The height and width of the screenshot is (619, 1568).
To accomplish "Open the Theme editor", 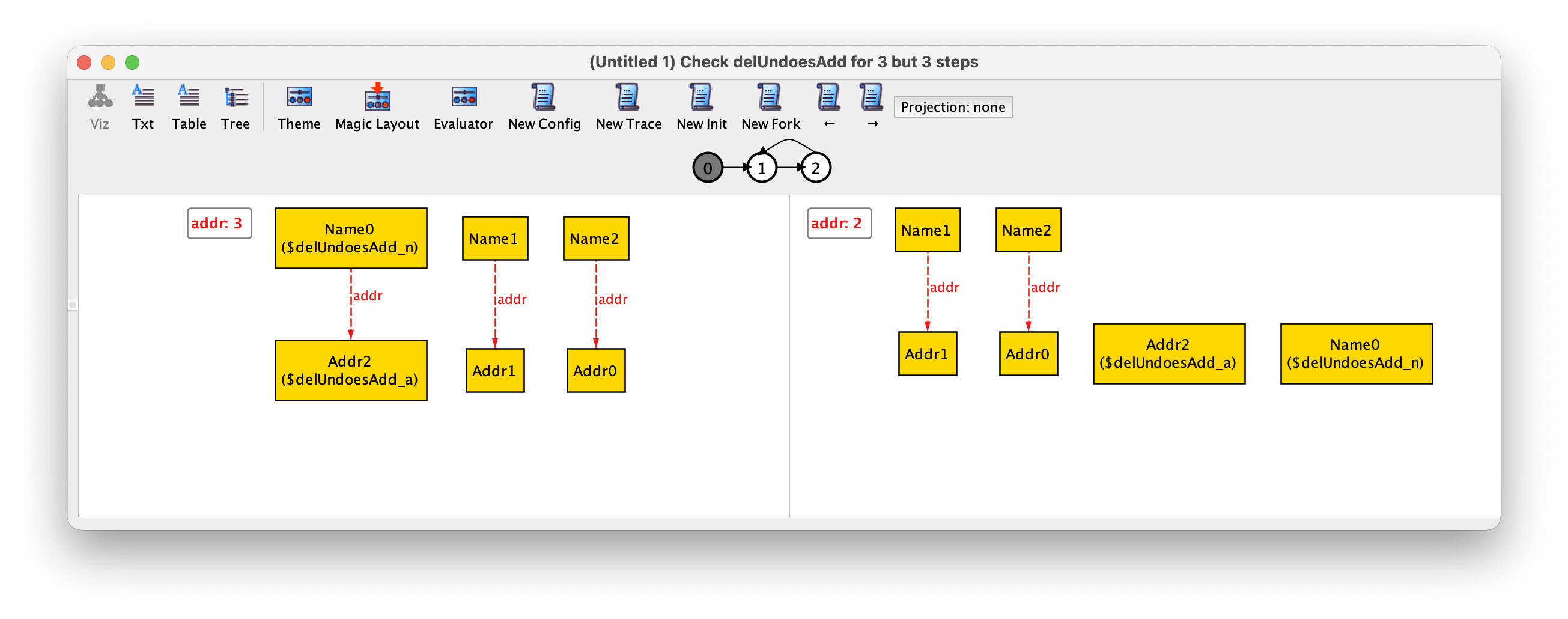I will click(299, 106).
